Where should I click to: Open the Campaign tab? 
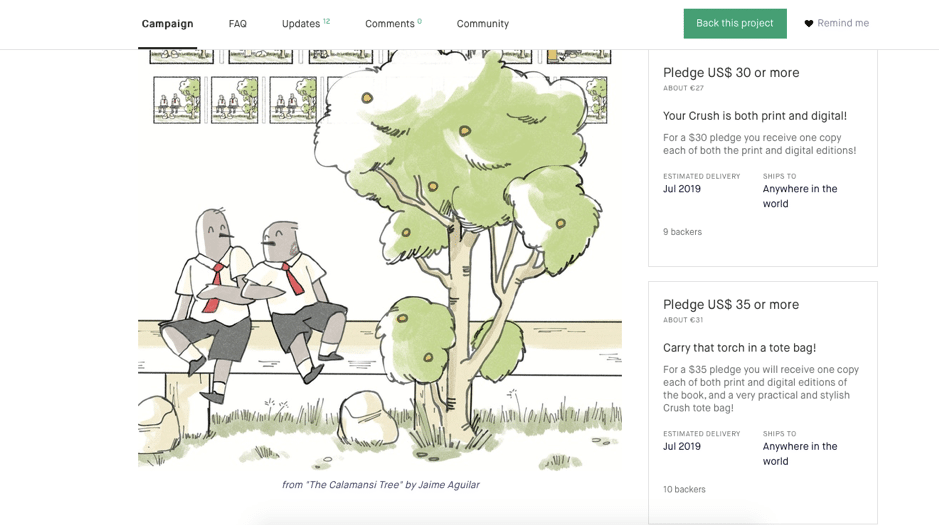point(167,24)
